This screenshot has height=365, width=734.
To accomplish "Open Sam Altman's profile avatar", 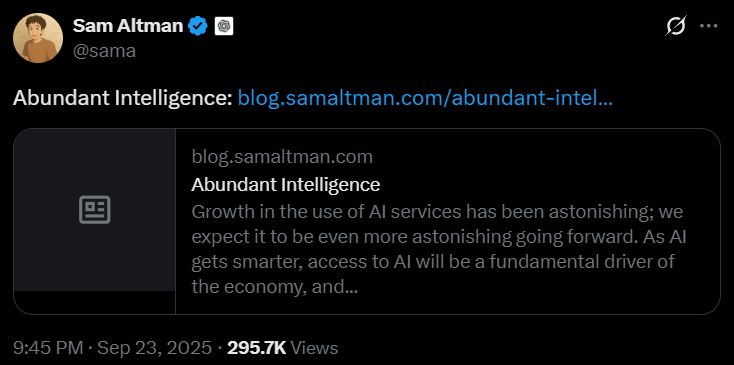I will (37, 38).
